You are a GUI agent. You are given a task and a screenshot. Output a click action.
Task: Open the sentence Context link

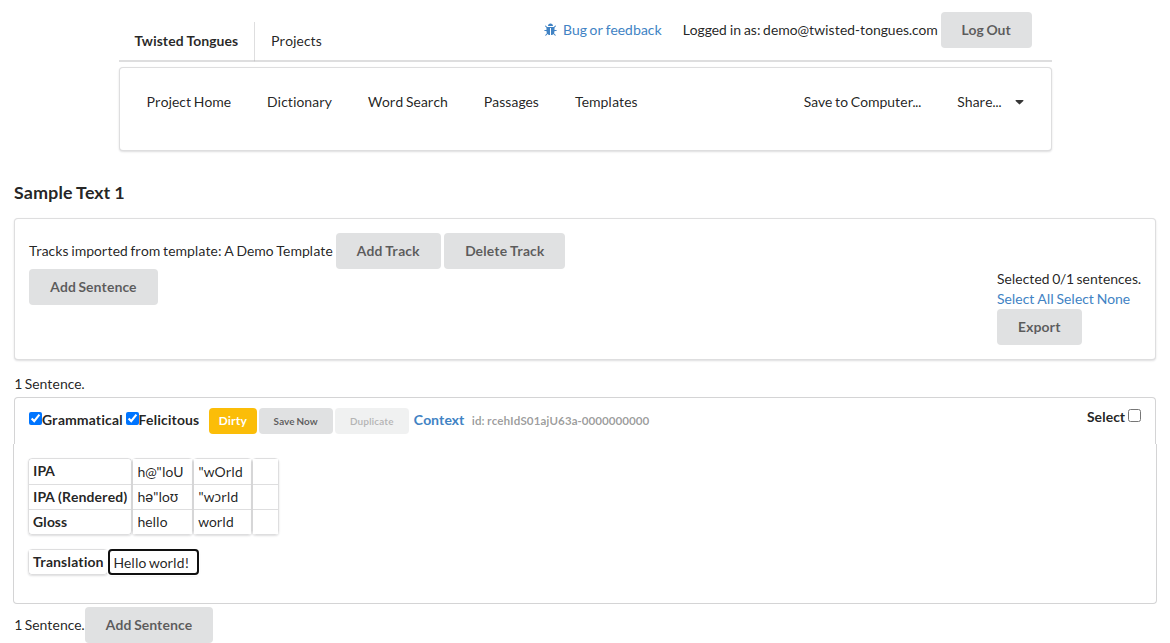[x=439, y=420]
